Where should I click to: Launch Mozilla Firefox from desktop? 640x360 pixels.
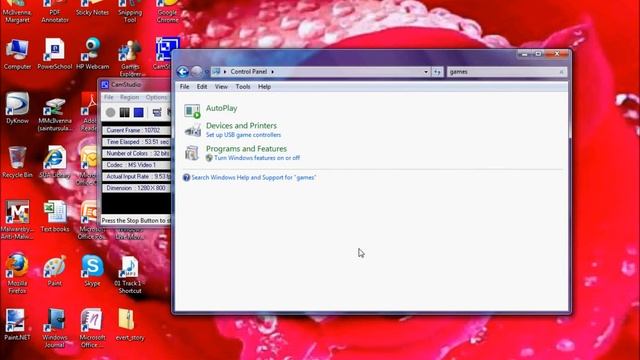(17, 273)
